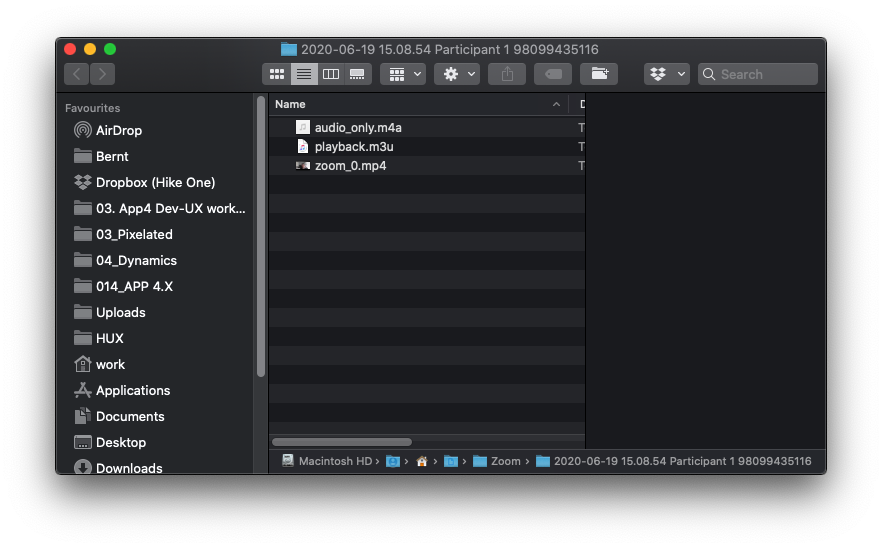Click the Favourites sidebar heading
Viewport: 882px width, 548px height.
92,108
